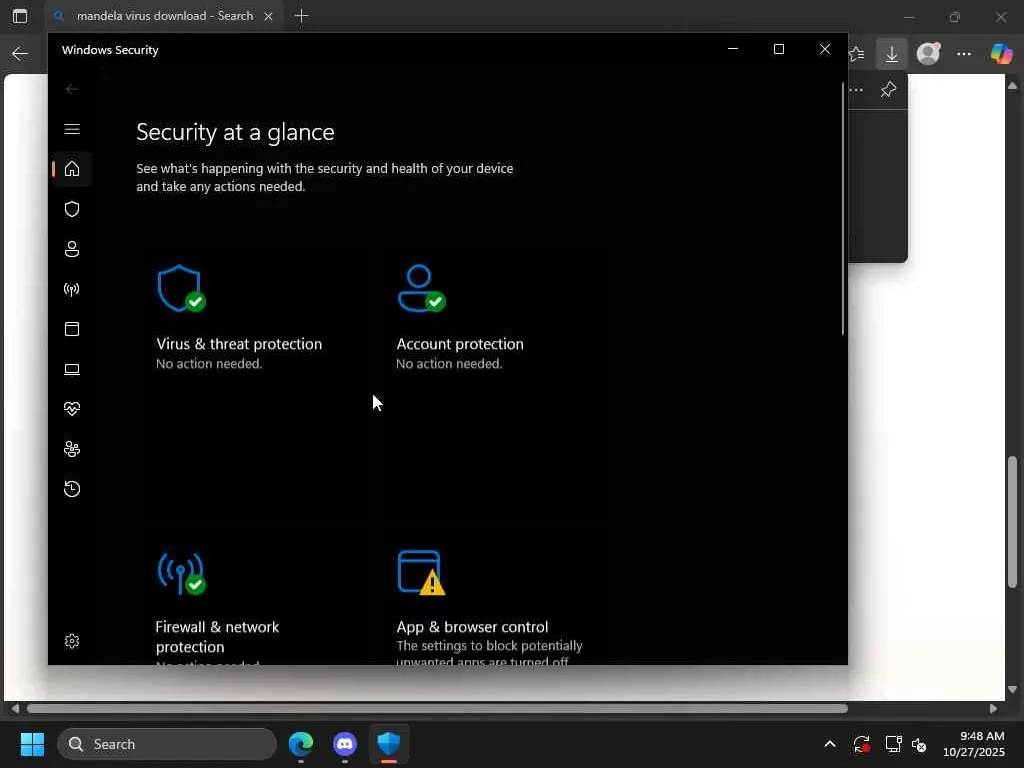Click network display tray icon
The height and width of the screenshot is (768, 1024).
click(x=893, y=744)
